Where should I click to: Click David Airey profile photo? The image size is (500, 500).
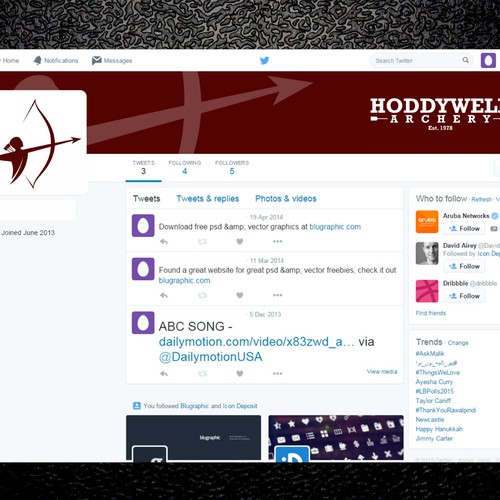click(x=427, y=253)
